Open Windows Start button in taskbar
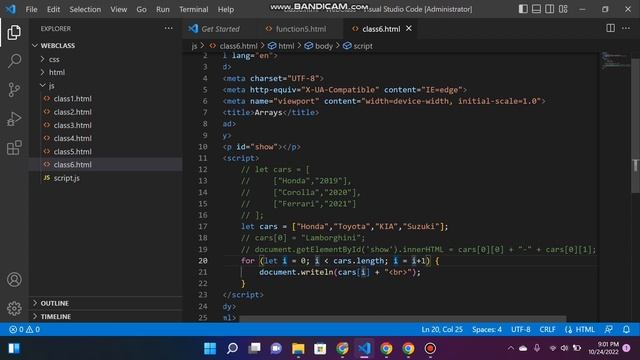The width and height of the screenshot is (640, 360). click(210, 349)
